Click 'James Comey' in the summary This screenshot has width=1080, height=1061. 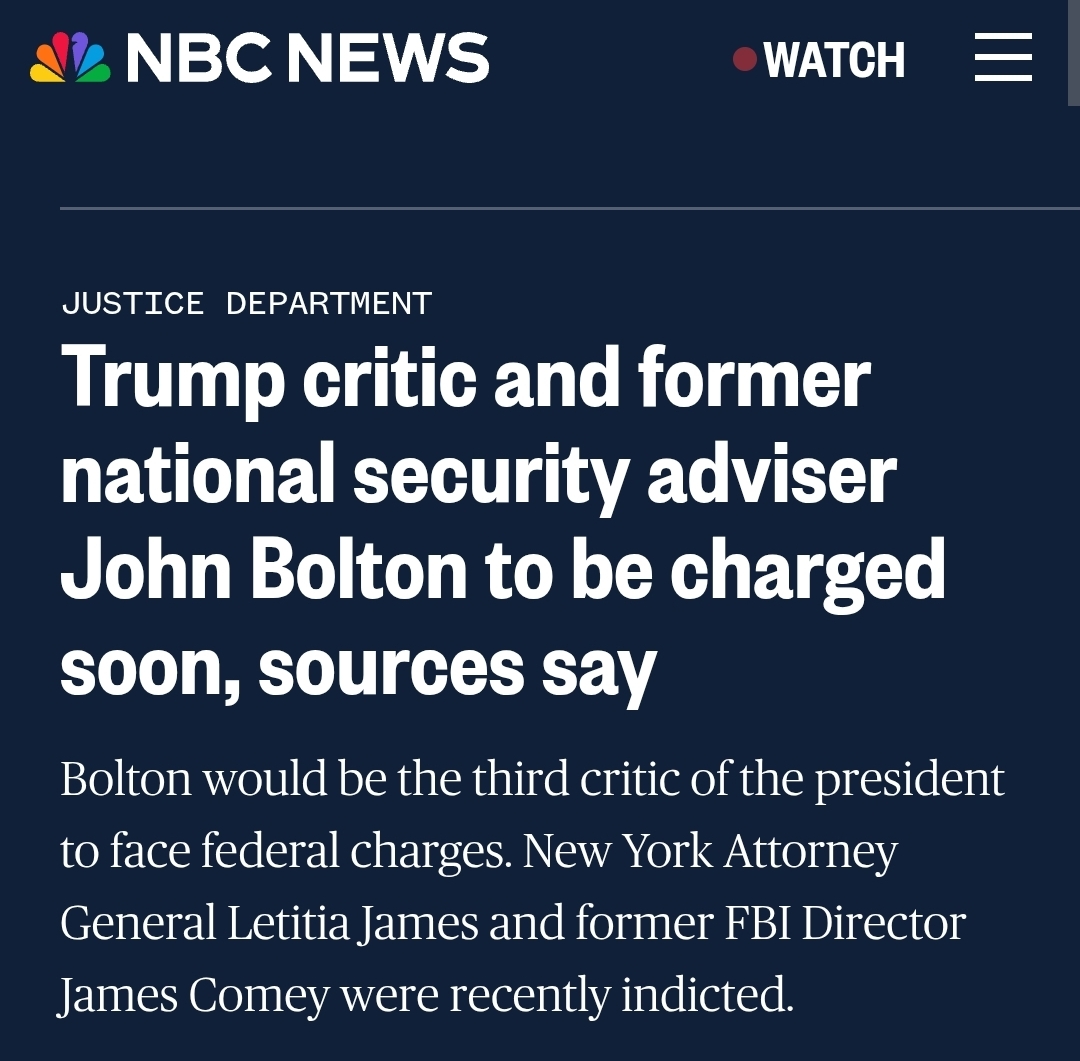(x=194, y=995)
